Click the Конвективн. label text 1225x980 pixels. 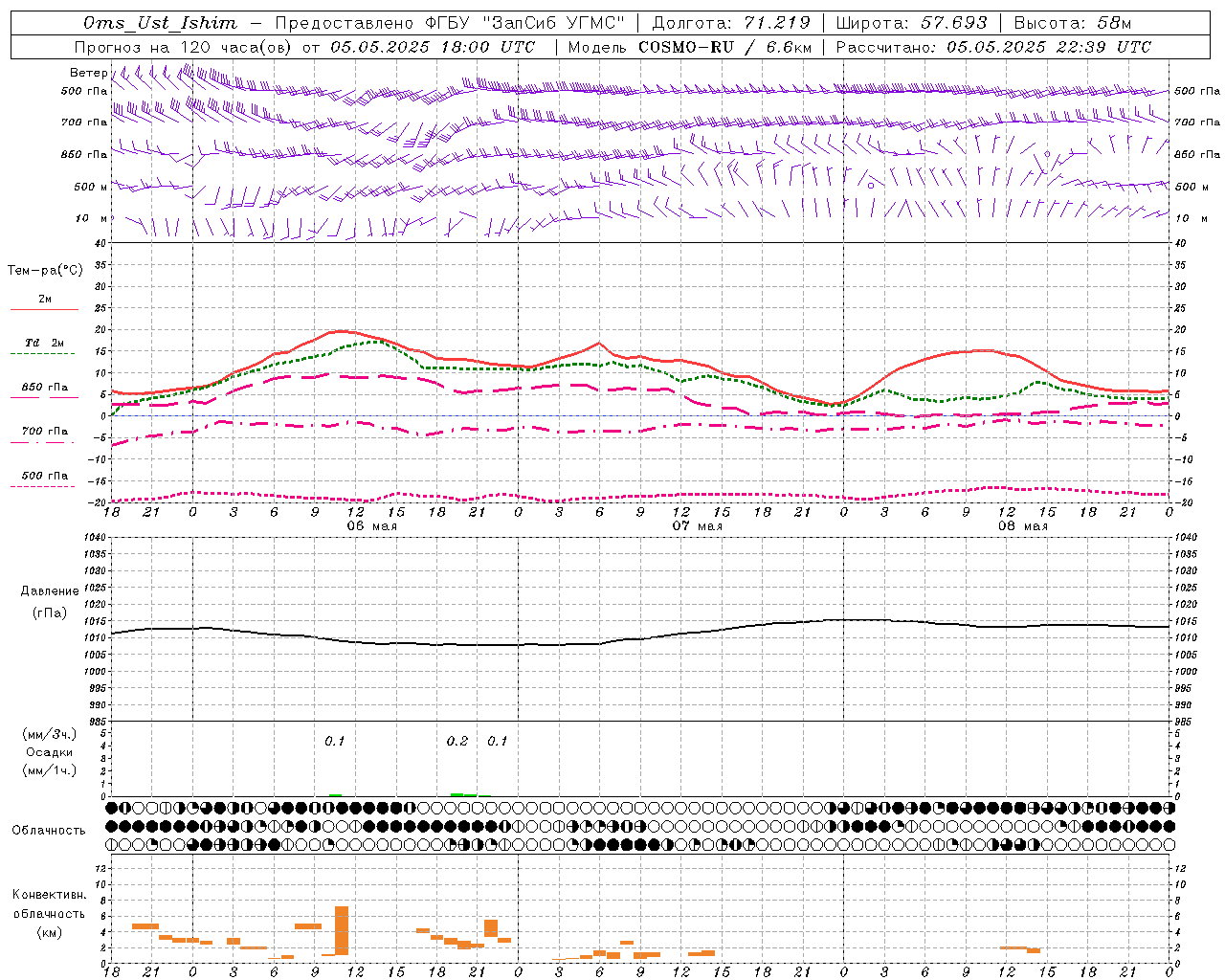pyautogui.click(x=50, y=895)
